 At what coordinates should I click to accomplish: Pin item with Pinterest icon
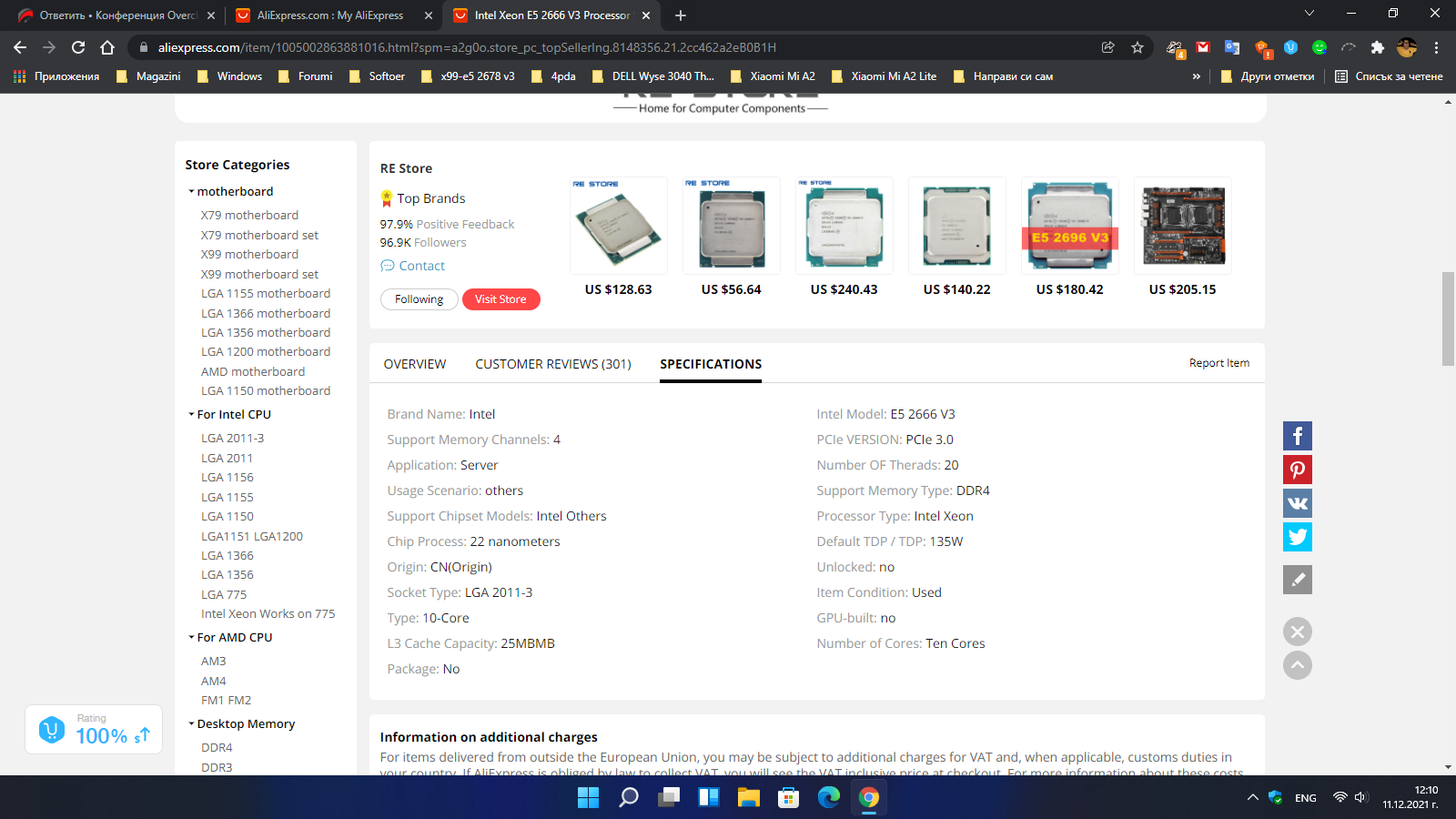click(1298, 470)
